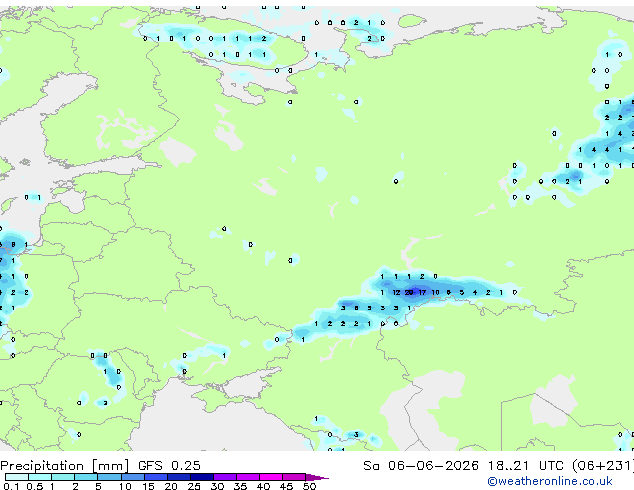Click the 30–35 mm purple legend swatch
The height and width of the screenshot is (490, 634).
click(x=224, y=477)
